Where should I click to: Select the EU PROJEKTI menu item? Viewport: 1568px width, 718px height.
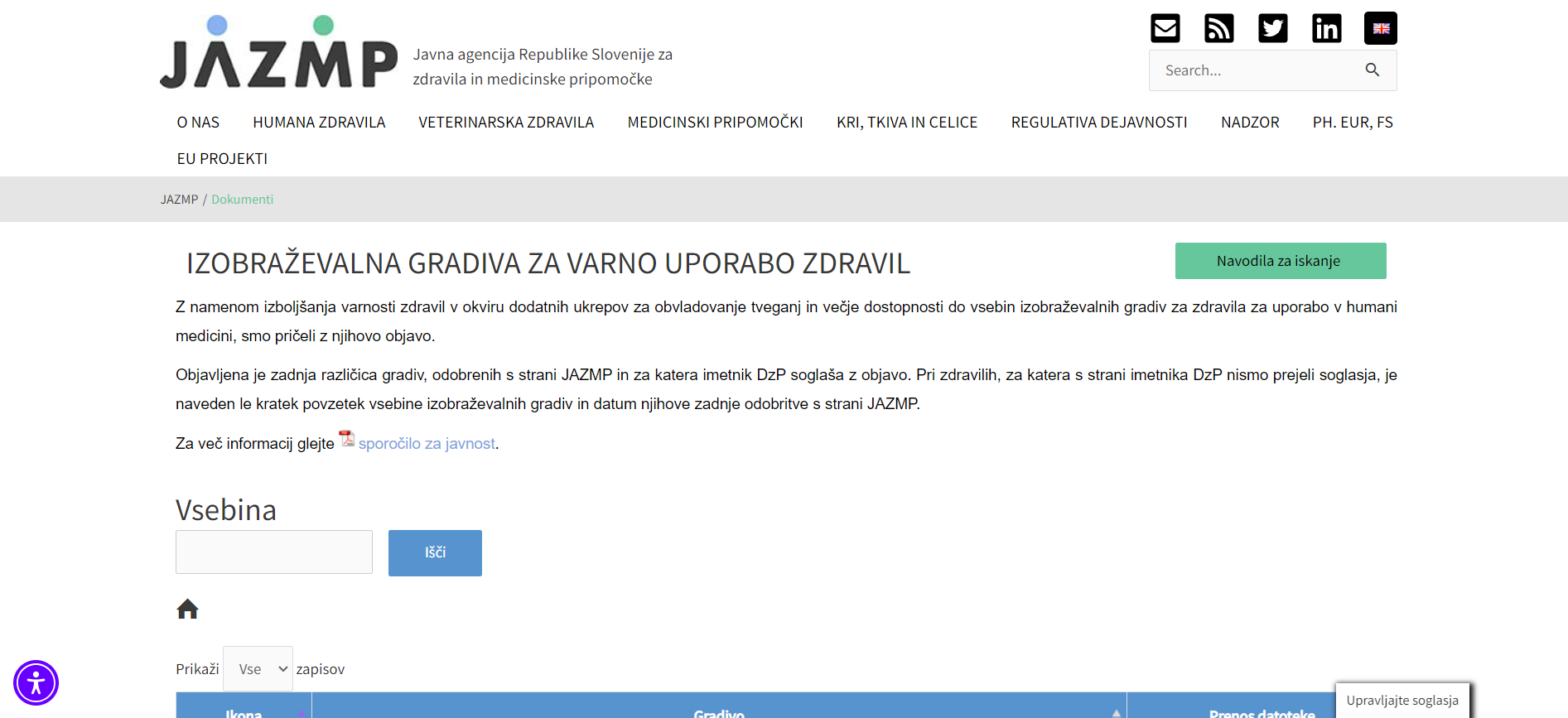(x=222, y=159)
